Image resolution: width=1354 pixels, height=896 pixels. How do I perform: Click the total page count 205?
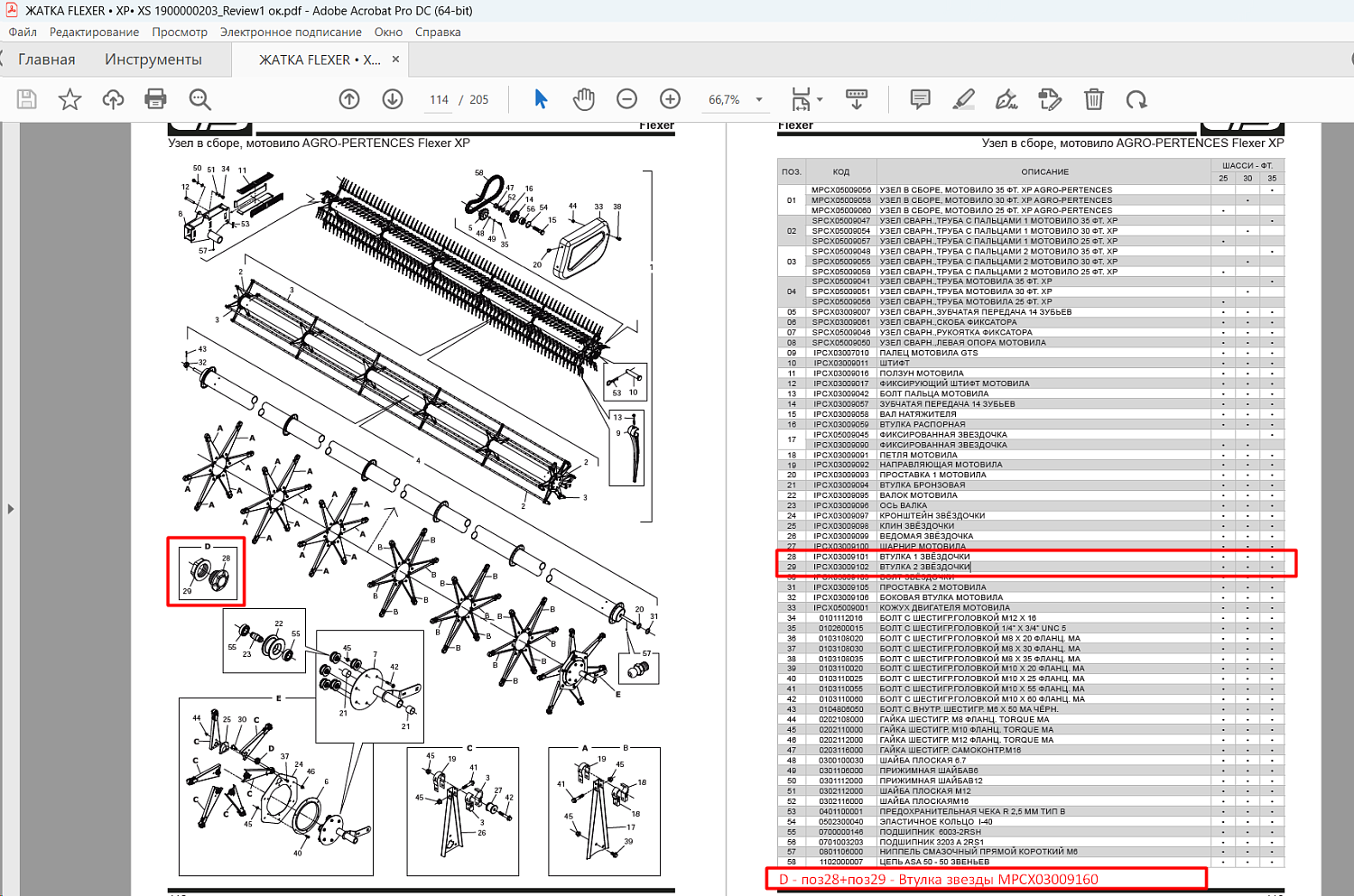point(479,99)
